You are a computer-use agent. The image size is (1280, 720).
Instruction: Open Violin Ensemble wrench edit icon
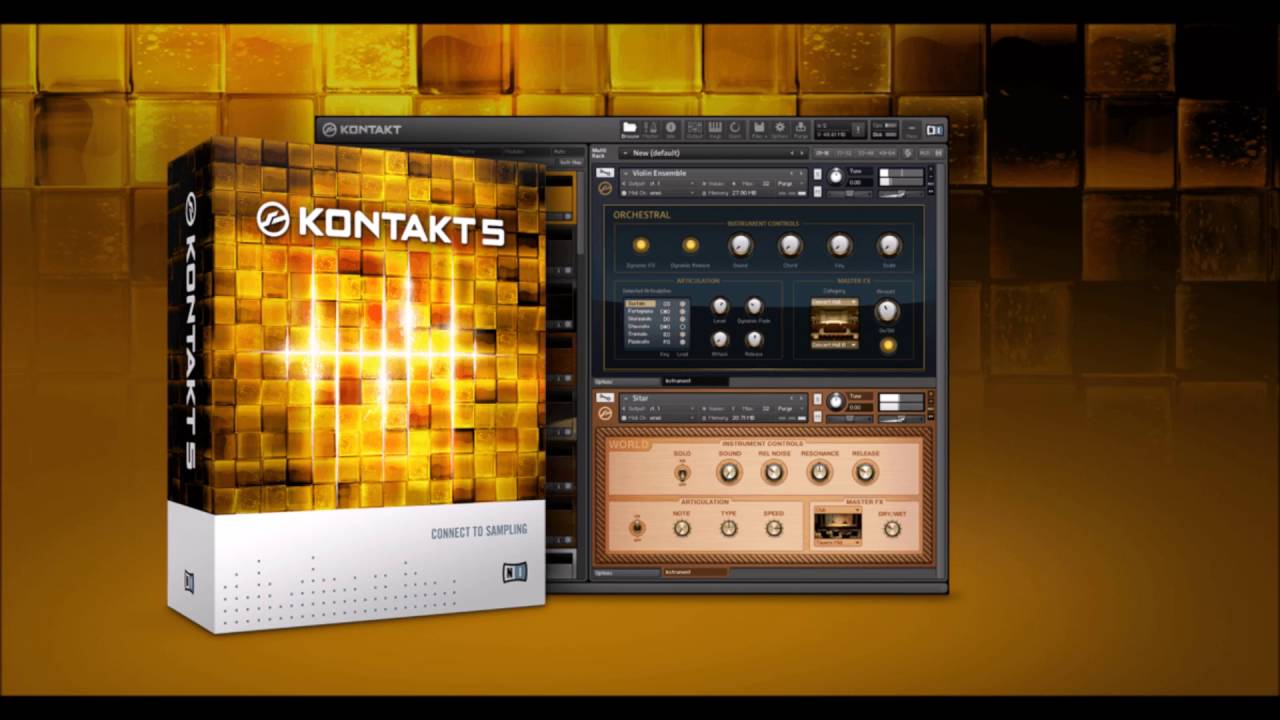[605, 173]
